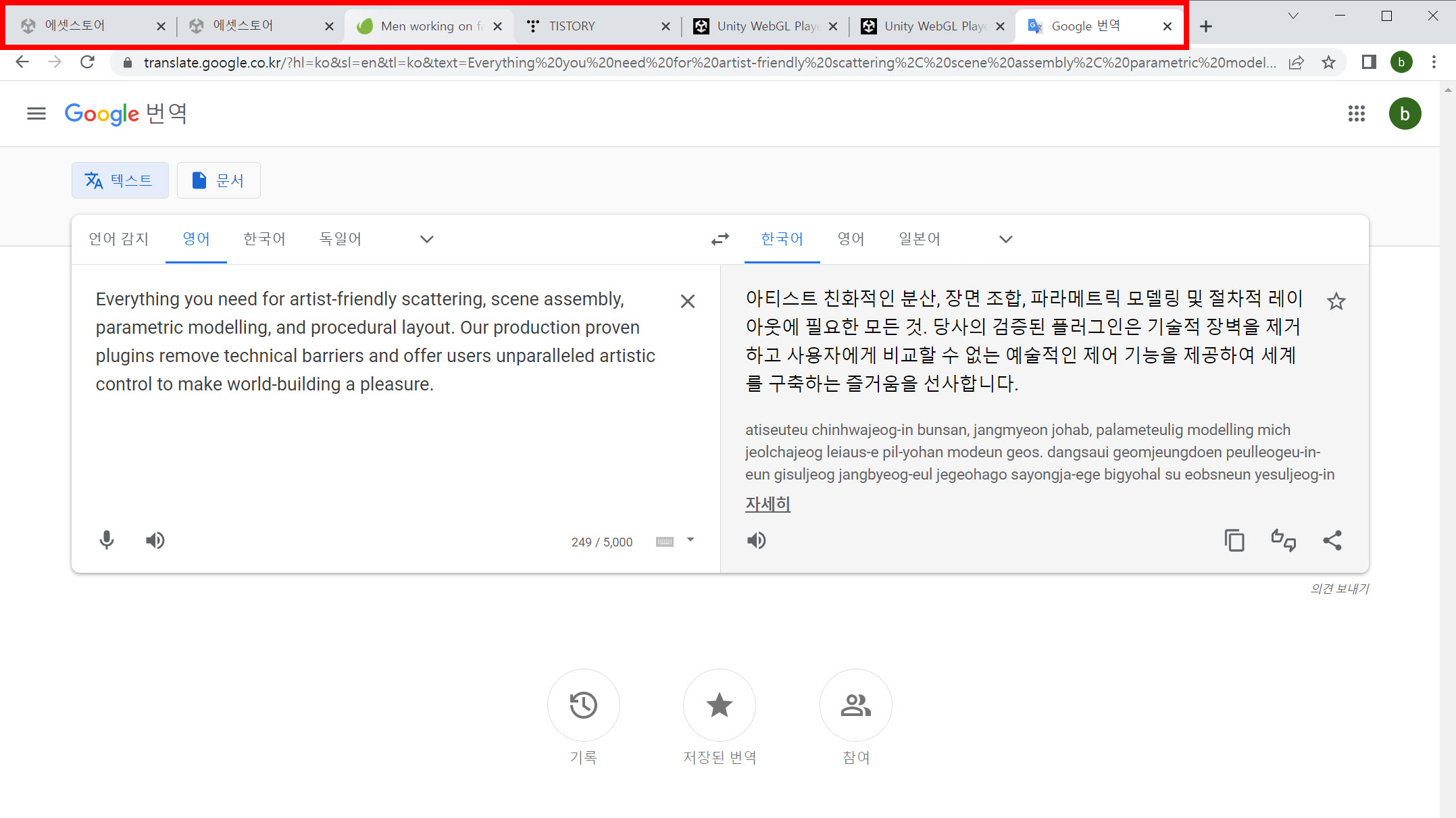Screen dimensions: 1456x818
Task: Click the microphone voice input icon
Action: pos(107,540)
